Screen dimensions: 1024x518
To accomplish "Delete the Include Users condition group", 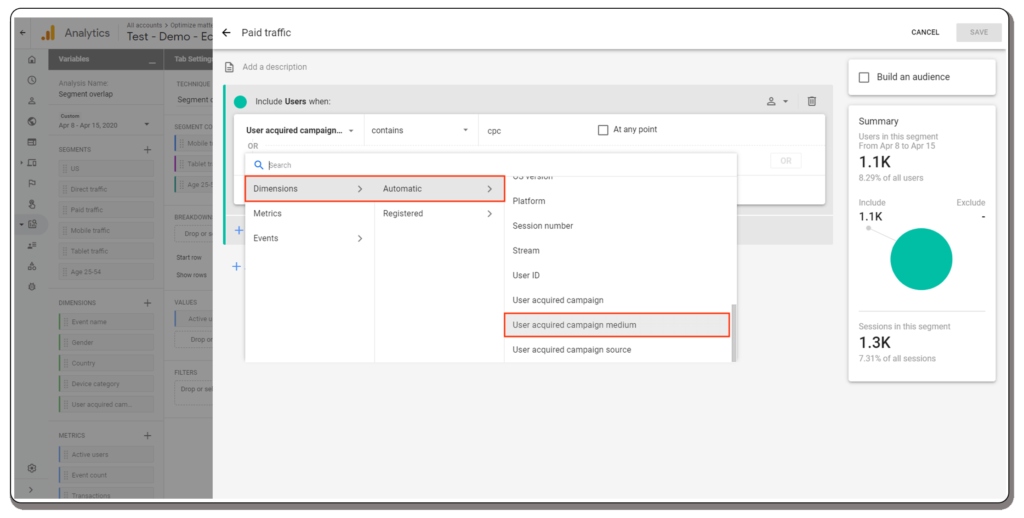I will 811,101.
